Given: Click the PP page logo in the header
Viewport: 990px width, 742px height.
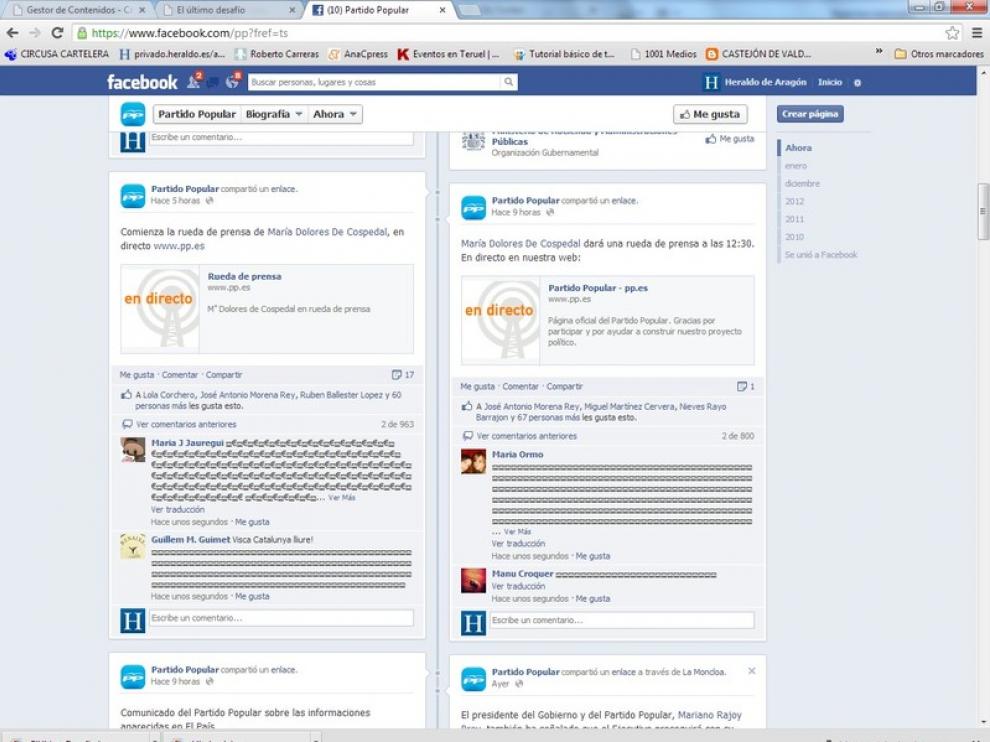Looking at the screenshot, I should pyautogui.click(x=133, y=114).
